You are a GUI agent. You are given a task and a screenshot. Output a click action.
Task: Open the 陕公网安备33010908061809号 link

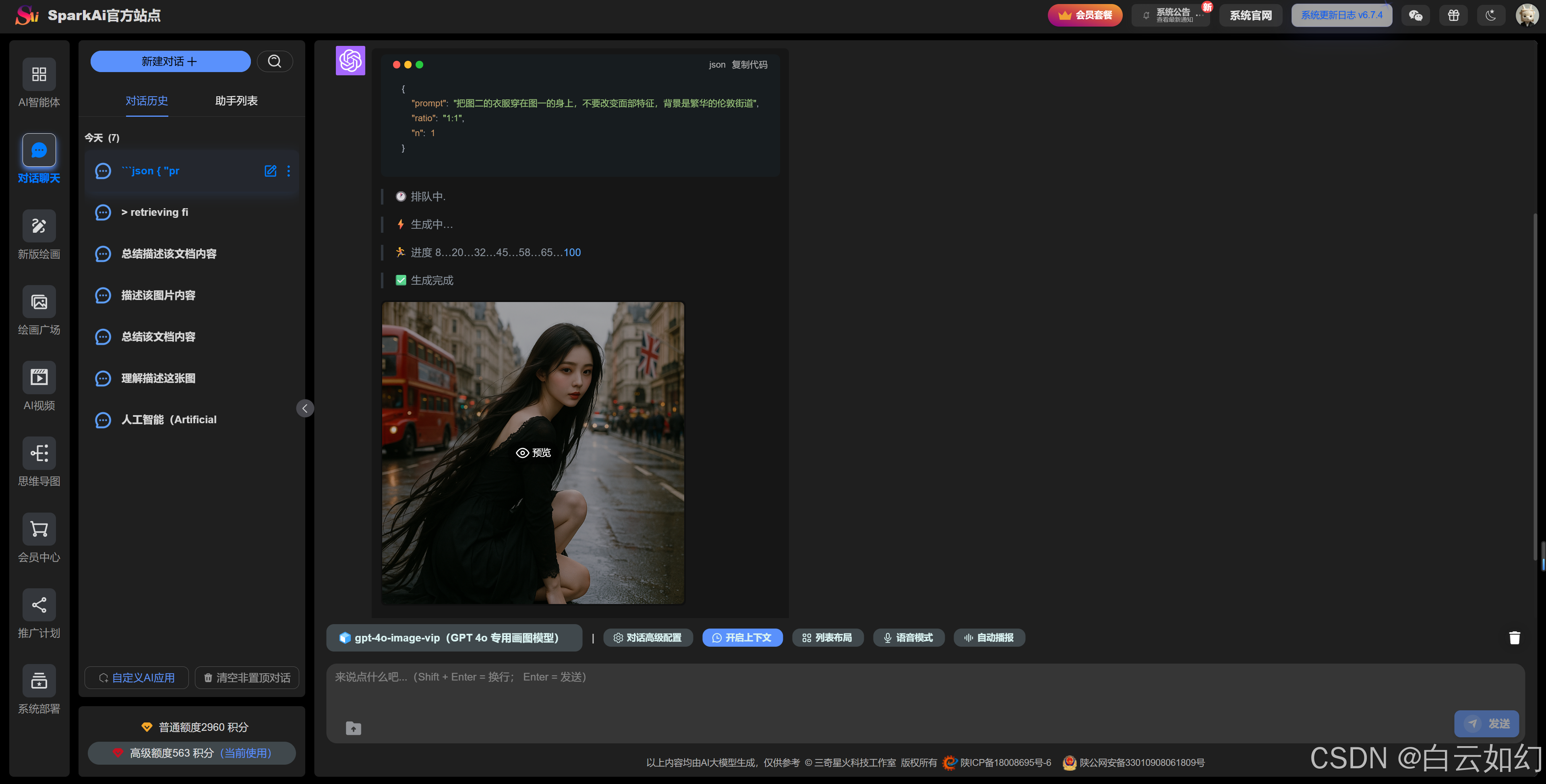[1134, 762]
